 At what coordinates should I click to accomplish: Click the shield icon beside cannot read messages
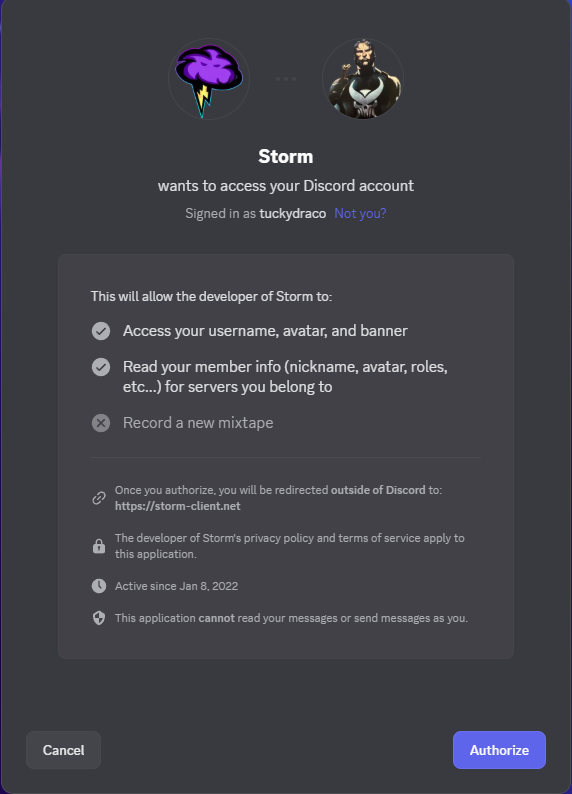[x=99, y=618]
